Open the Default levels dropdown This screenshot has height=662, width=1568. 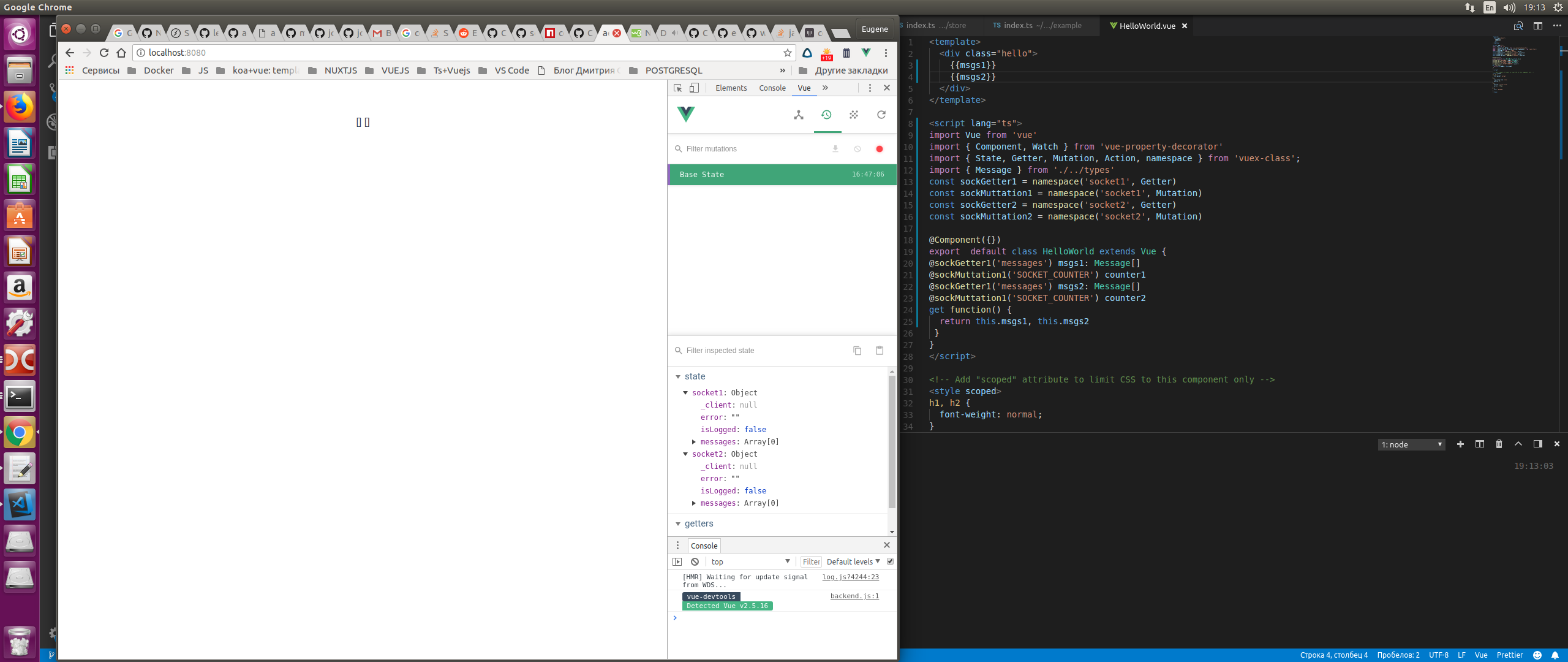coord(853,561)
